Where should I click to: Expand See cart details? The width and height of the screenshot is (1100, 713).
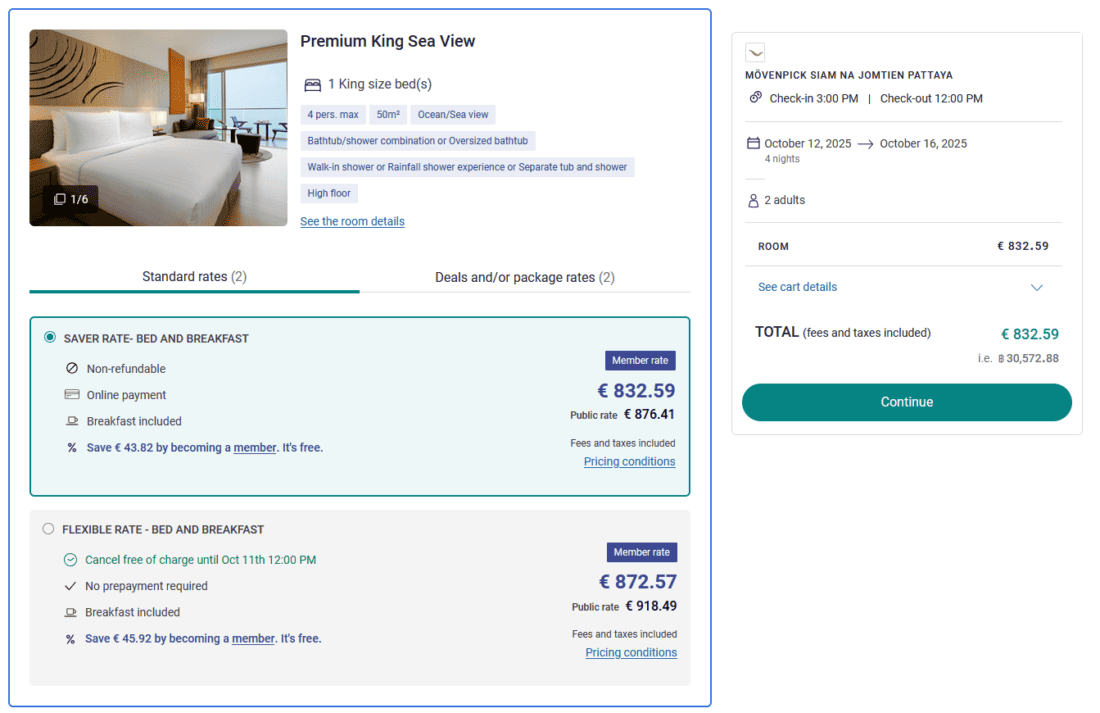point(797,287)
